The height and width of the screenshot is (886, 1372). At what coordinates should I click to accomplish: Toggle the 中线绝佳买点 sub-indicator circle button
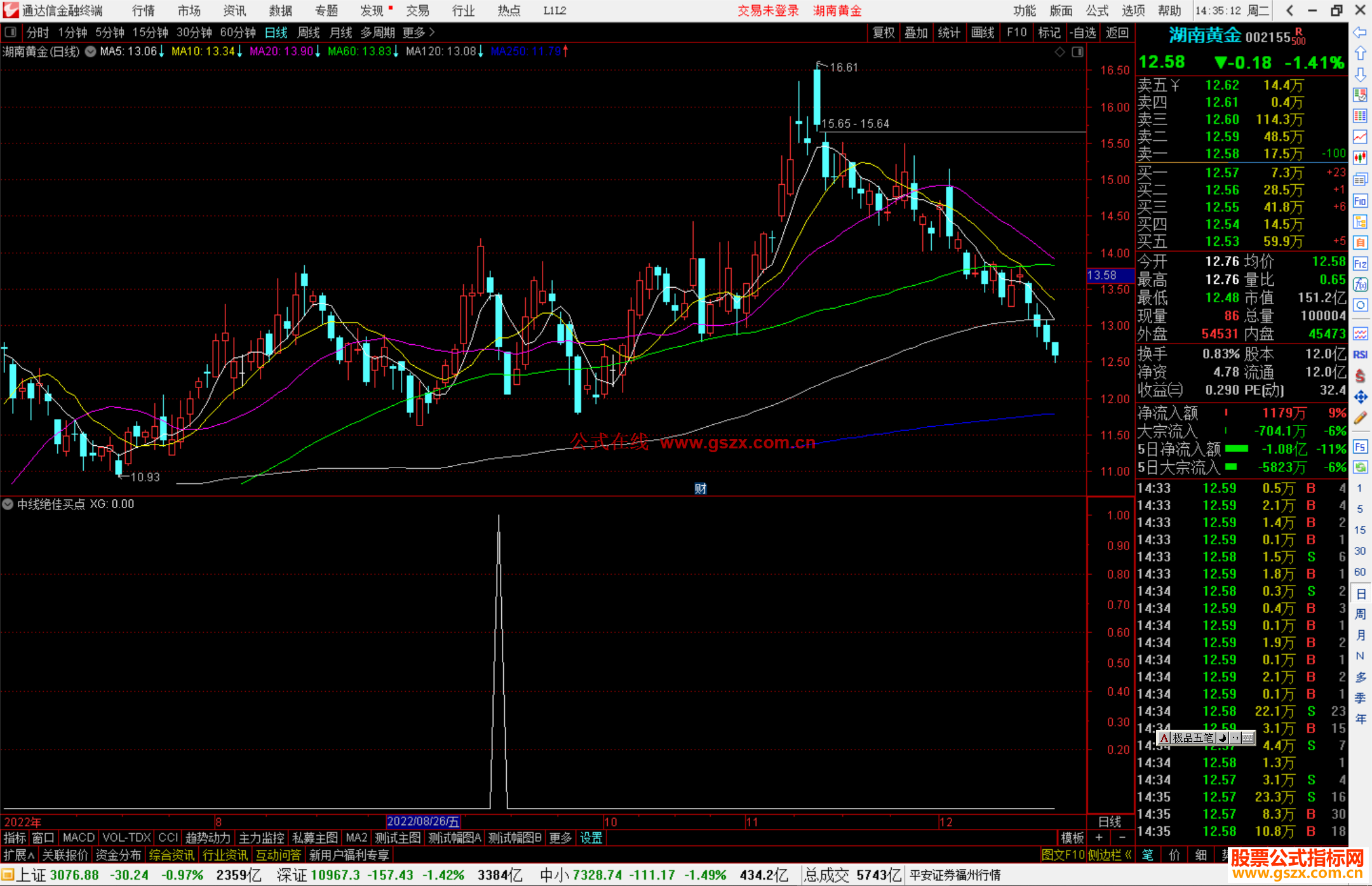(x=8, y=504)
